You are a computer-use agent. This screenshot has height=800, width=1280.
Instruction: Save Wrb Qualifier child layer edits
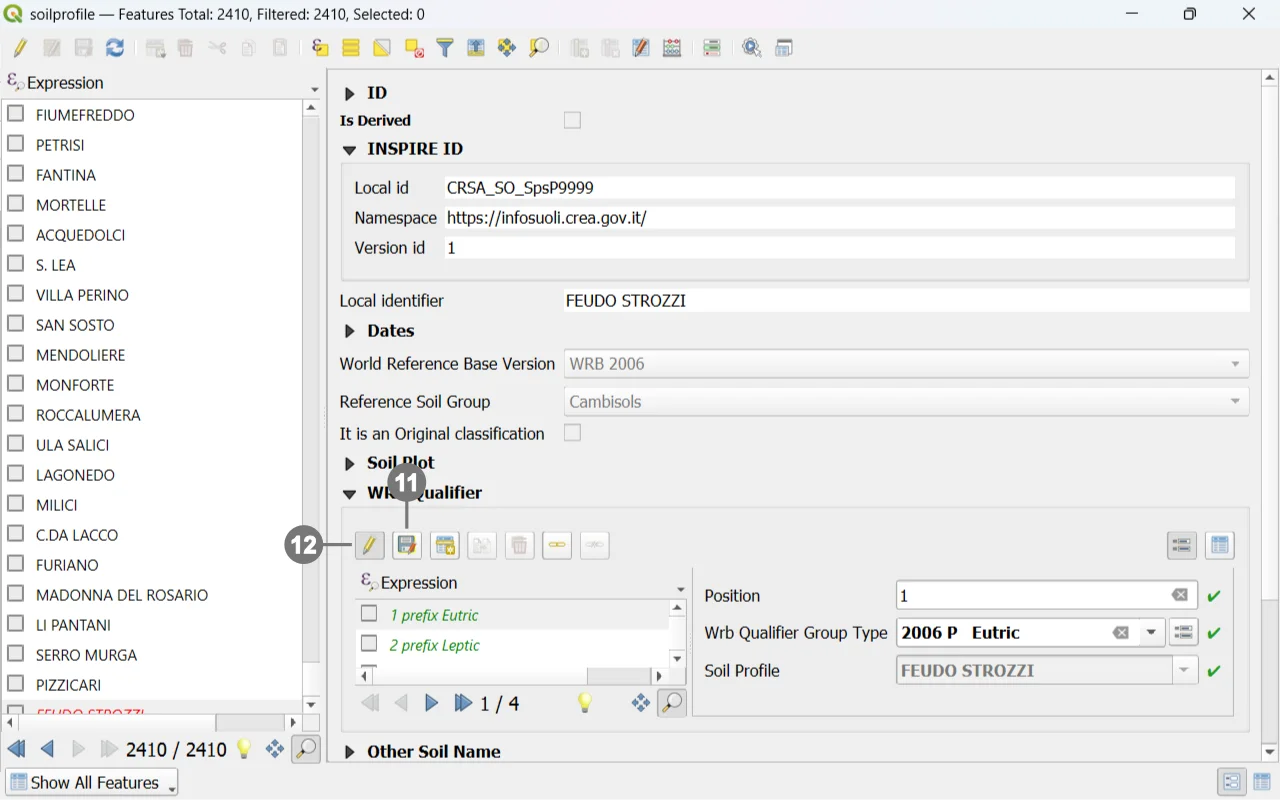click(x=406, y=545)
